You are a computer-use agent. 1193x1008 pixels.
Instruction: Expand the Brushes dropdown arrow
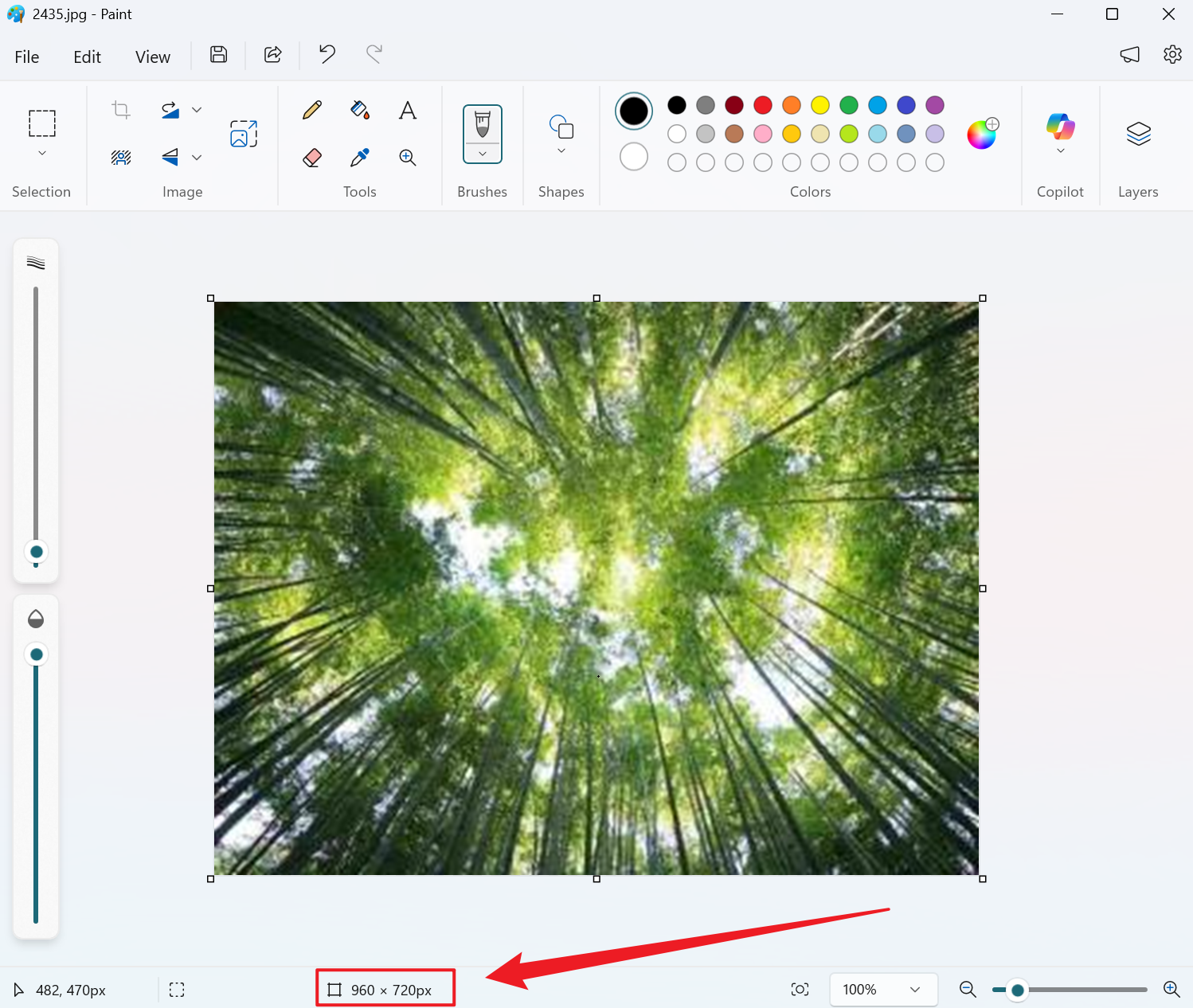tap(483, 154)
